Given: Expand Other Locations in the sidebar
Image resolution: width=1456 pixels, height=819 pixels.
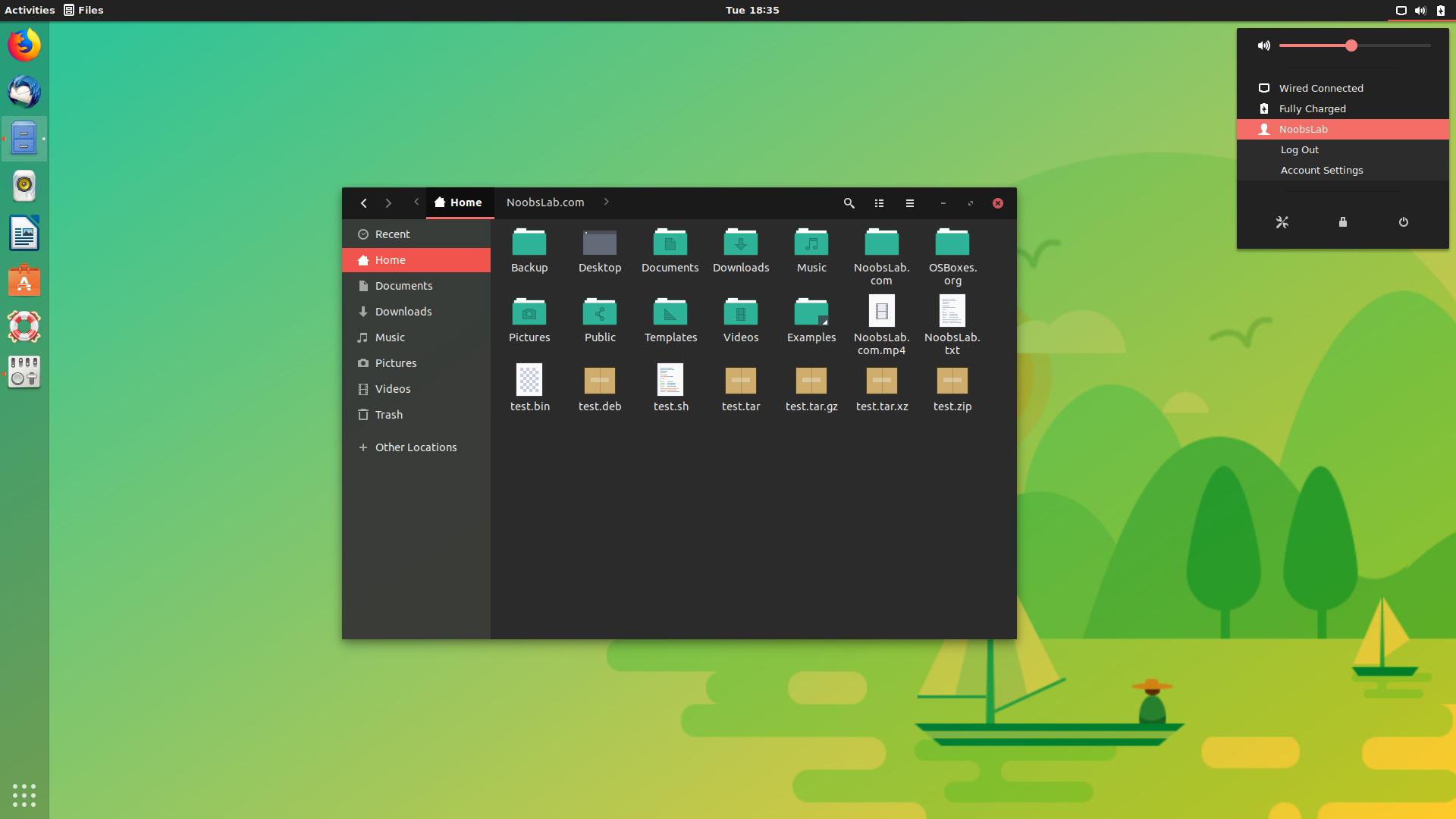Looking at the screenshot, I should point(415,447).
